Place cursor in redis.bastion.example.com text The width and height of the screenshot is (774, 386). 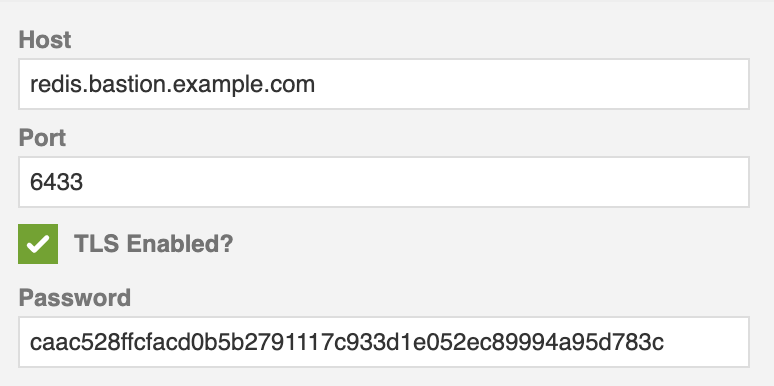172,84
